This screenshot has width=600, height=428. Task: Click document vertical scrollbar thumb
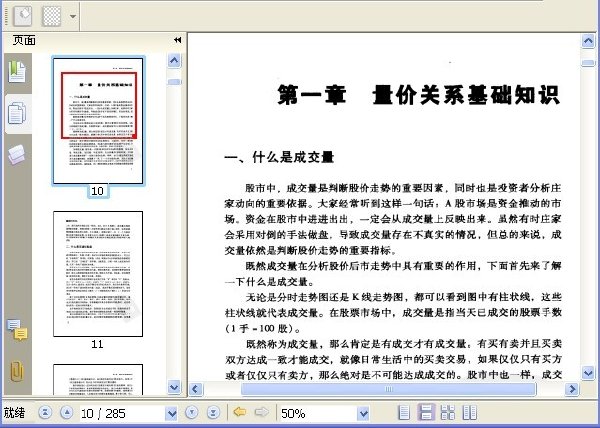click(588, 63)
